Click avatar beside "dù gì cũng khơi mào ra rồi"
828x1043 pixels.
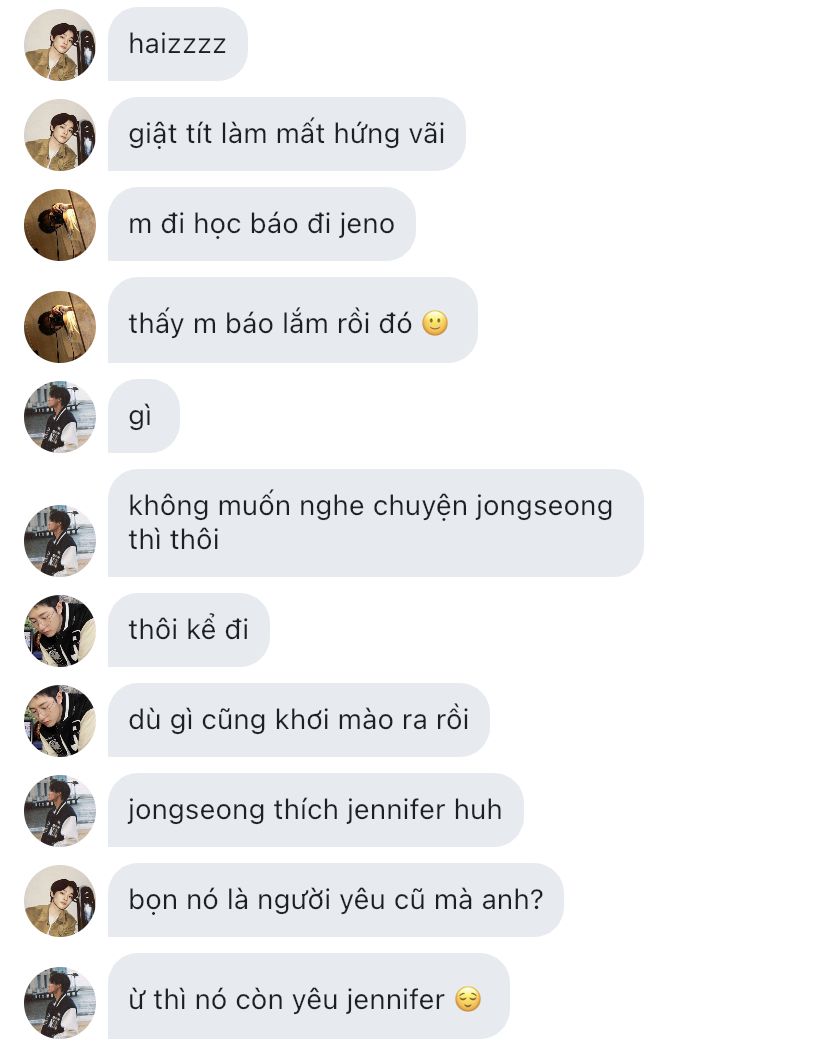60,721
